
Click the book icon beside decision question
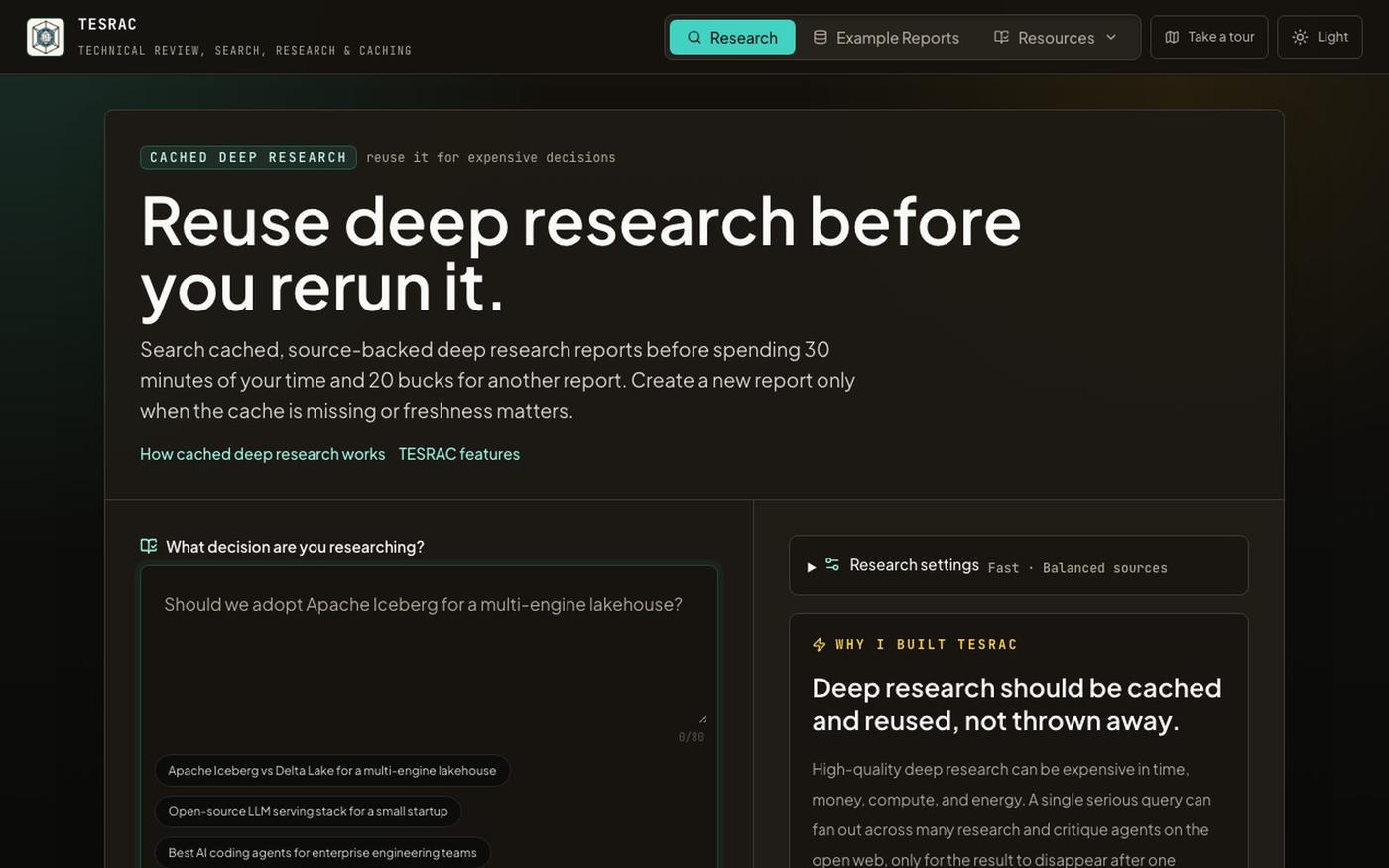(x=149, y=546)
